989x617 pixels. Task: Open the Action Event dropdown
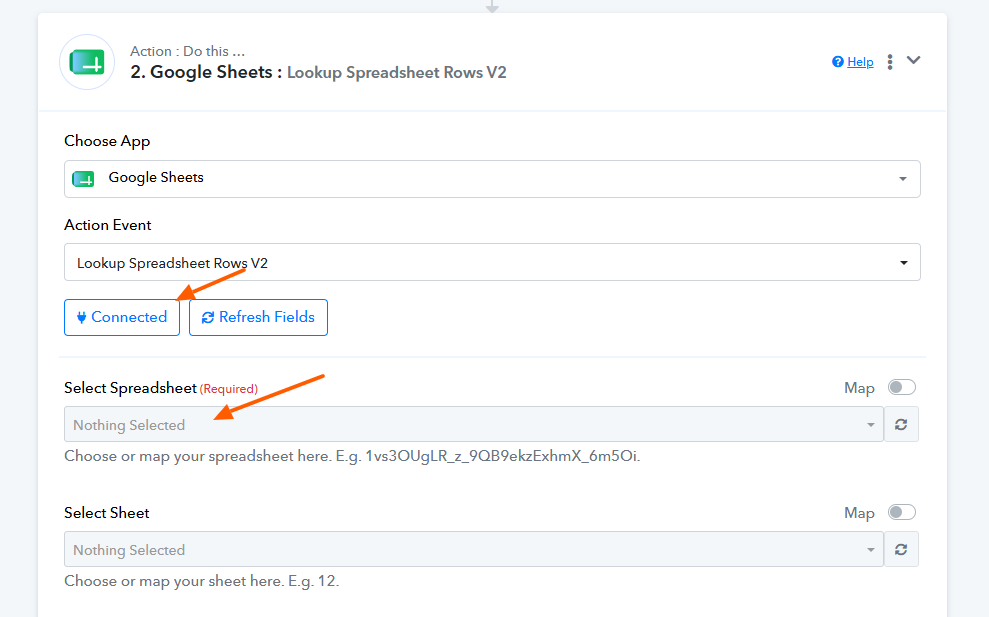492,262
